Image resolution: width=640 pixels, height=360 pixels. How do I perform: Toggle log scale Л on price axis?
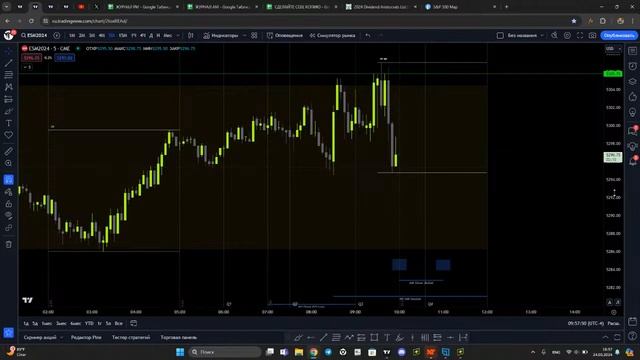click(618, 302)
